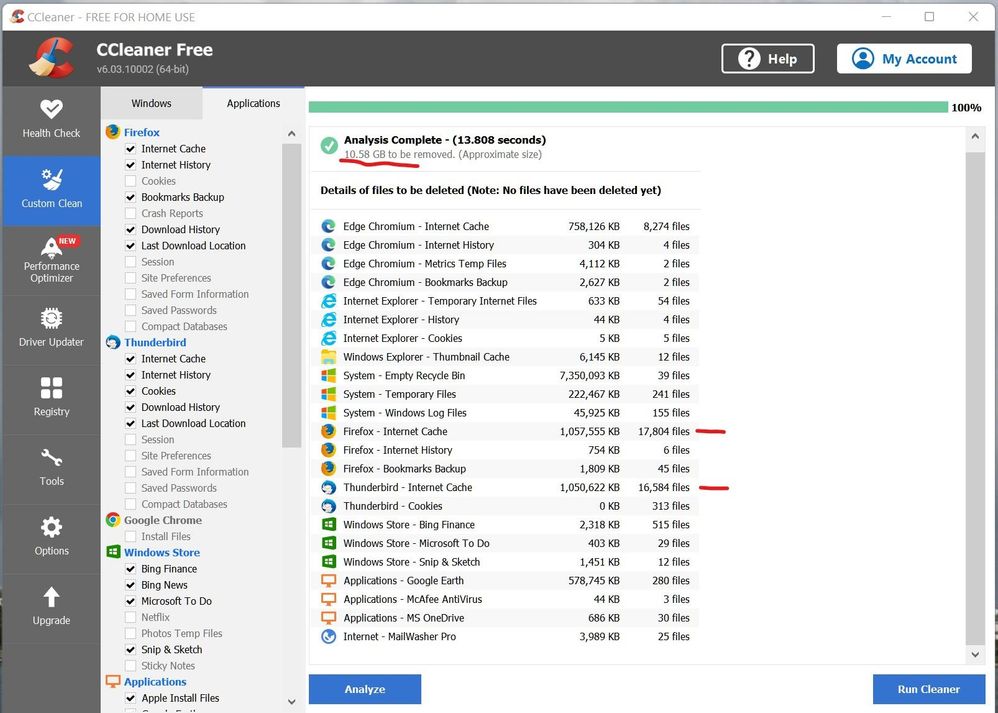Open the Tools wrench section
Viewport: 998px width, 713px height.
point(51,469)
